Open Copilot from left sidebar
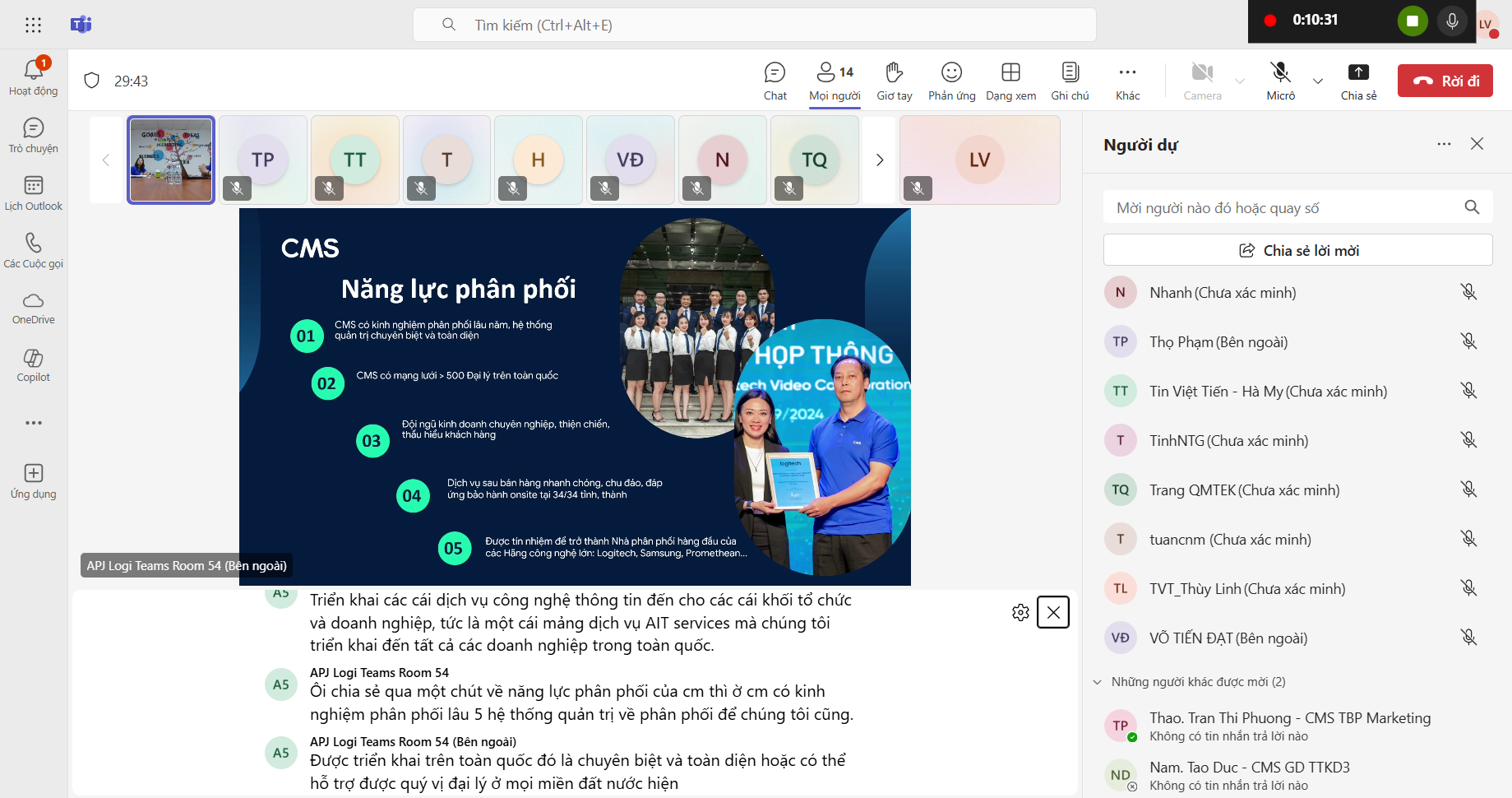The image size is (1512, 798). 34,365
